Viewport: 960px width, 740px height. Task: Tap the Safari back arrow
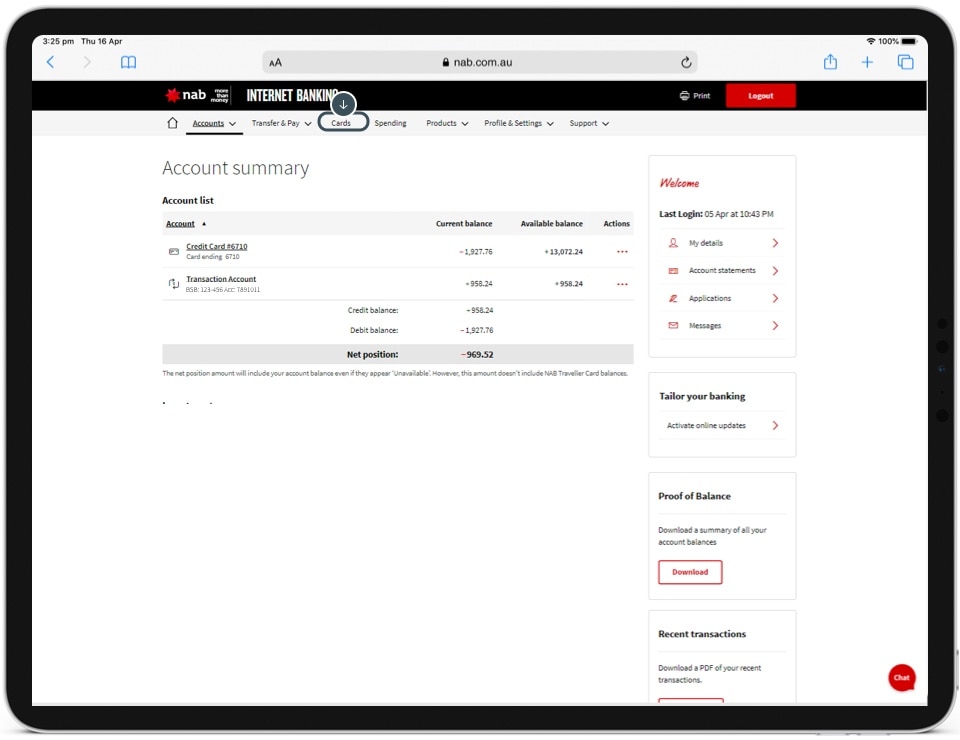click(51, 62)
